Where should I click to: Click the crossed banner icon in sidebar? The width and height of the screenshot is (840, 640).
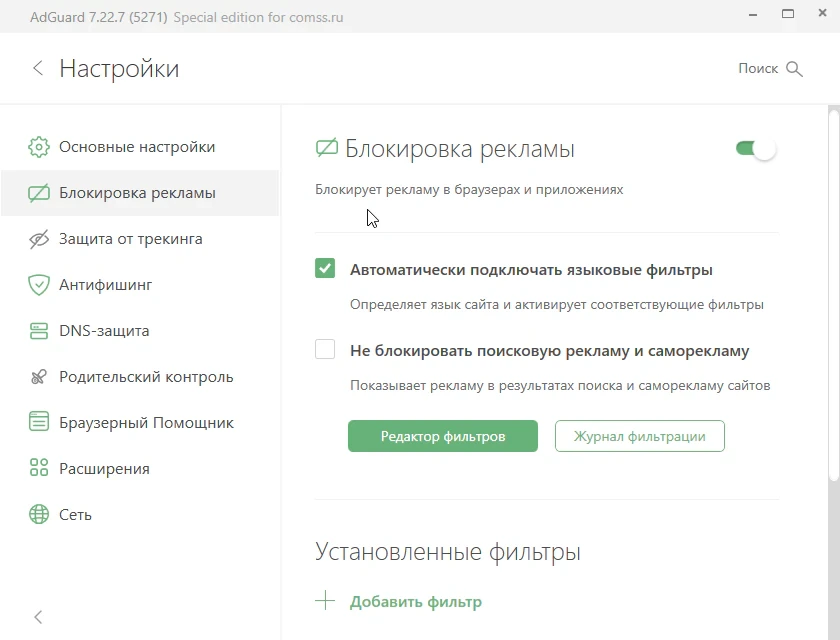tap(39, 193)
